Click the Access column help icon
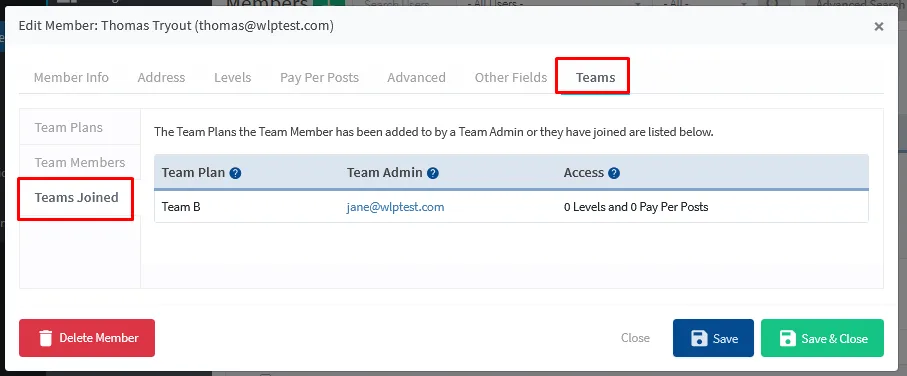This screenshot has width=907, height=376. coord(614,173)
